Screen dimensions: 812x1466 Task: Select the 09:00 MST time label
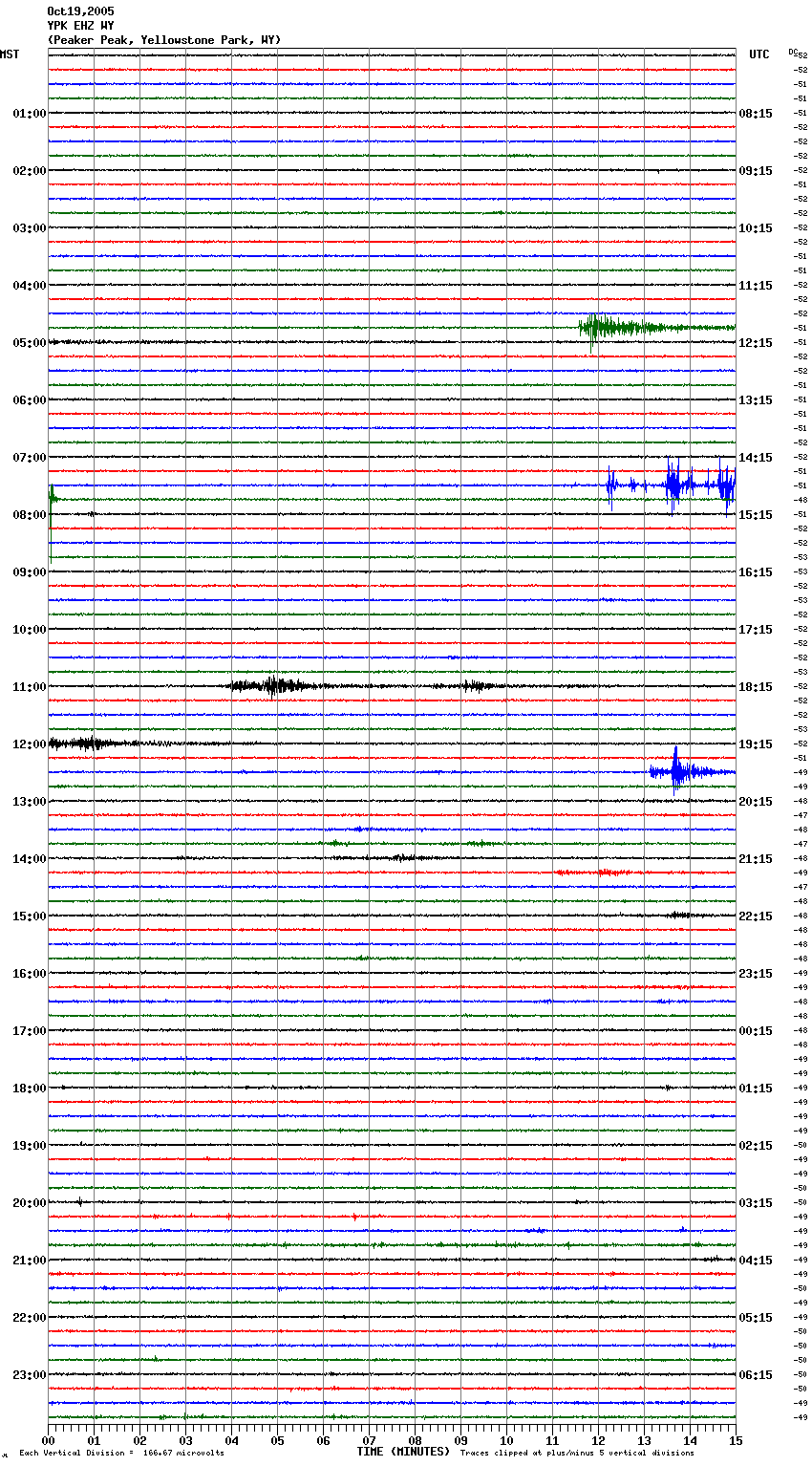coord(30,572)
